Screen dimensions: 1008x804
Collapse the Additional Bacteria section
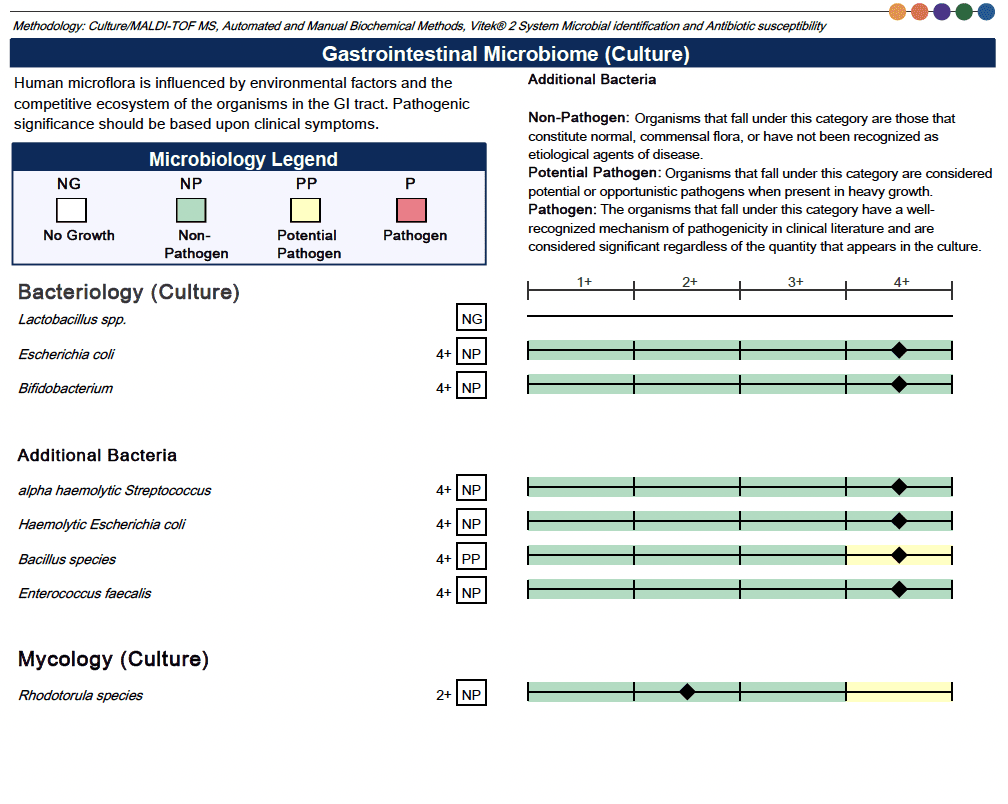(95, 455)
